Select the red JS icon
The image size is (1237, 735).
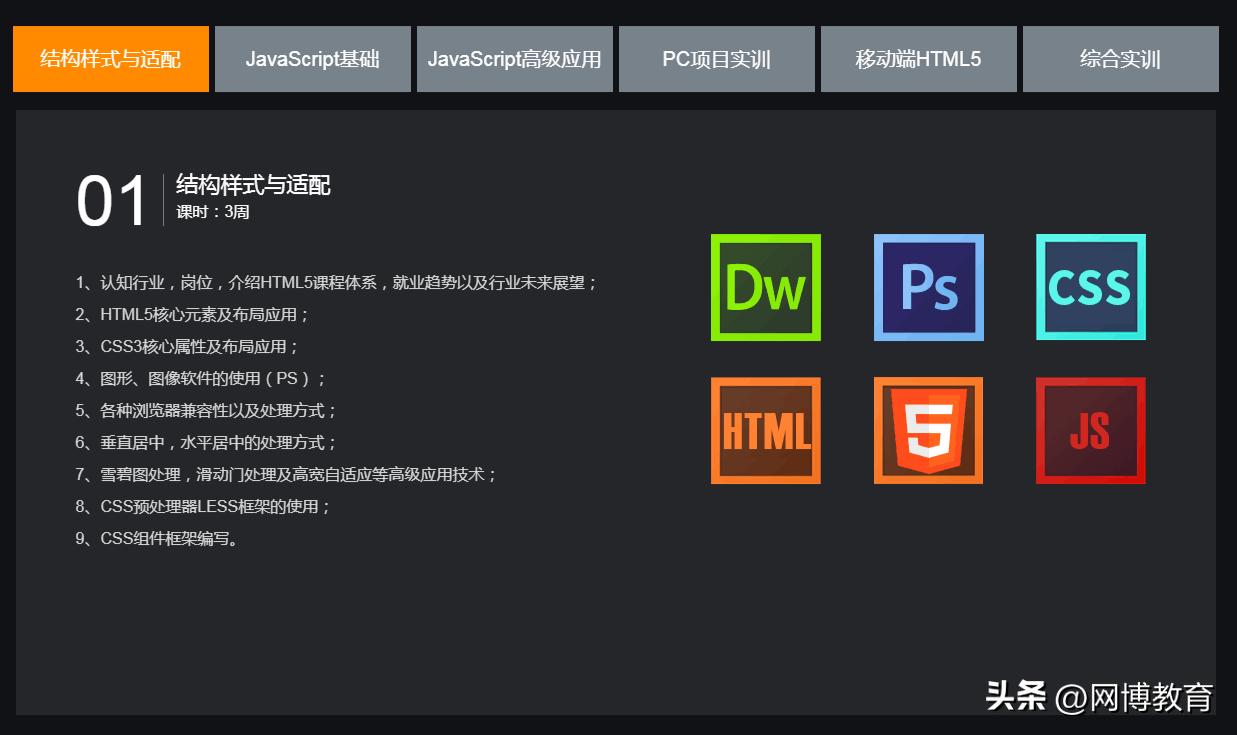coord(1090,431)
